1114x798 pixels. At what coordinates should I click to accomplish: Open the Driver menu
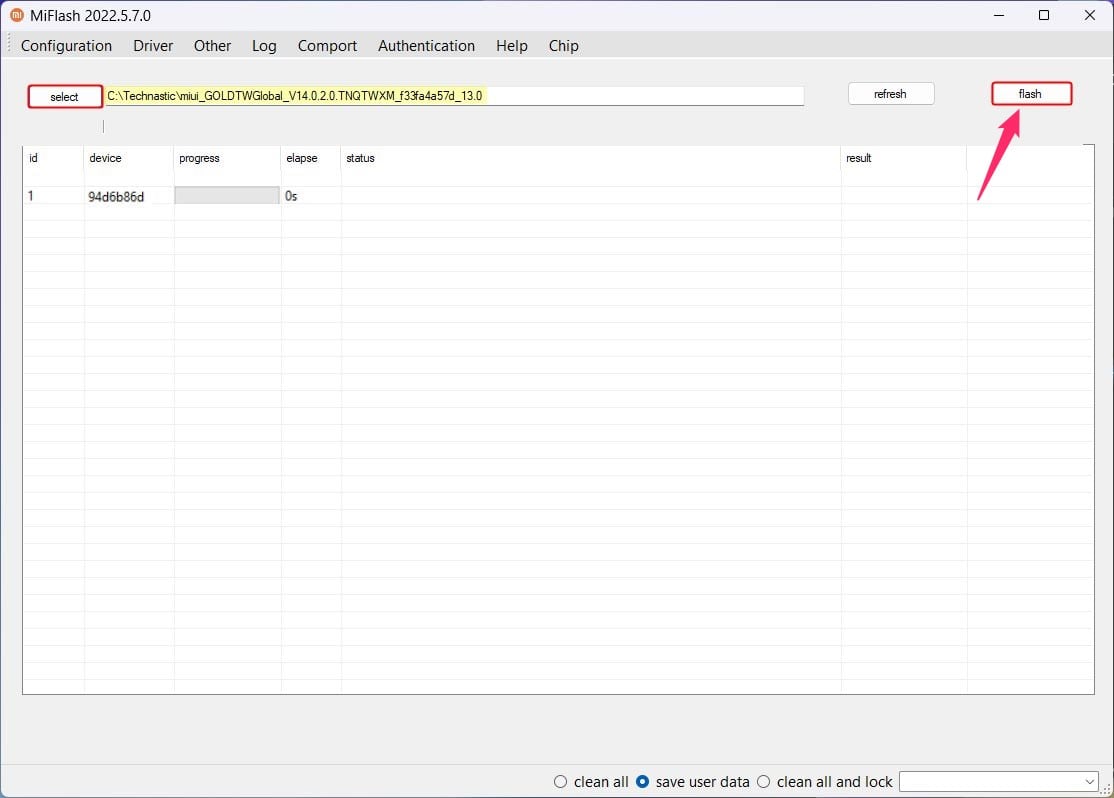pyautogui.click(x=153, y=46)
